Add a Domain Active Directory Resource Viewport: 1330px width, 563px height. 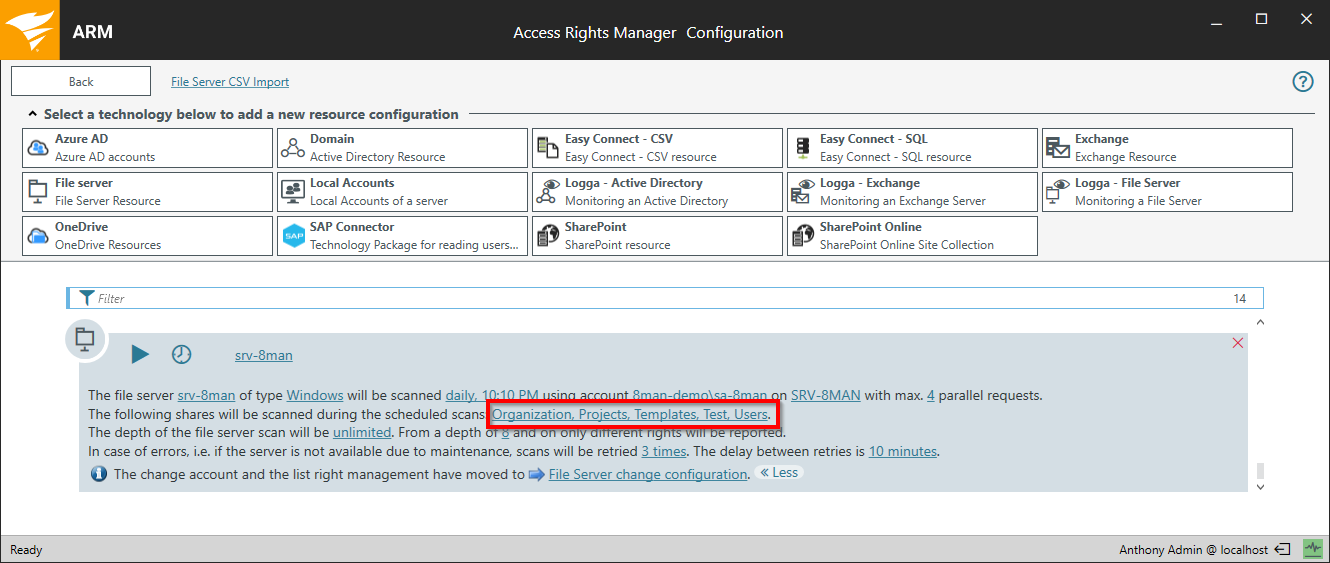point(402,148)
